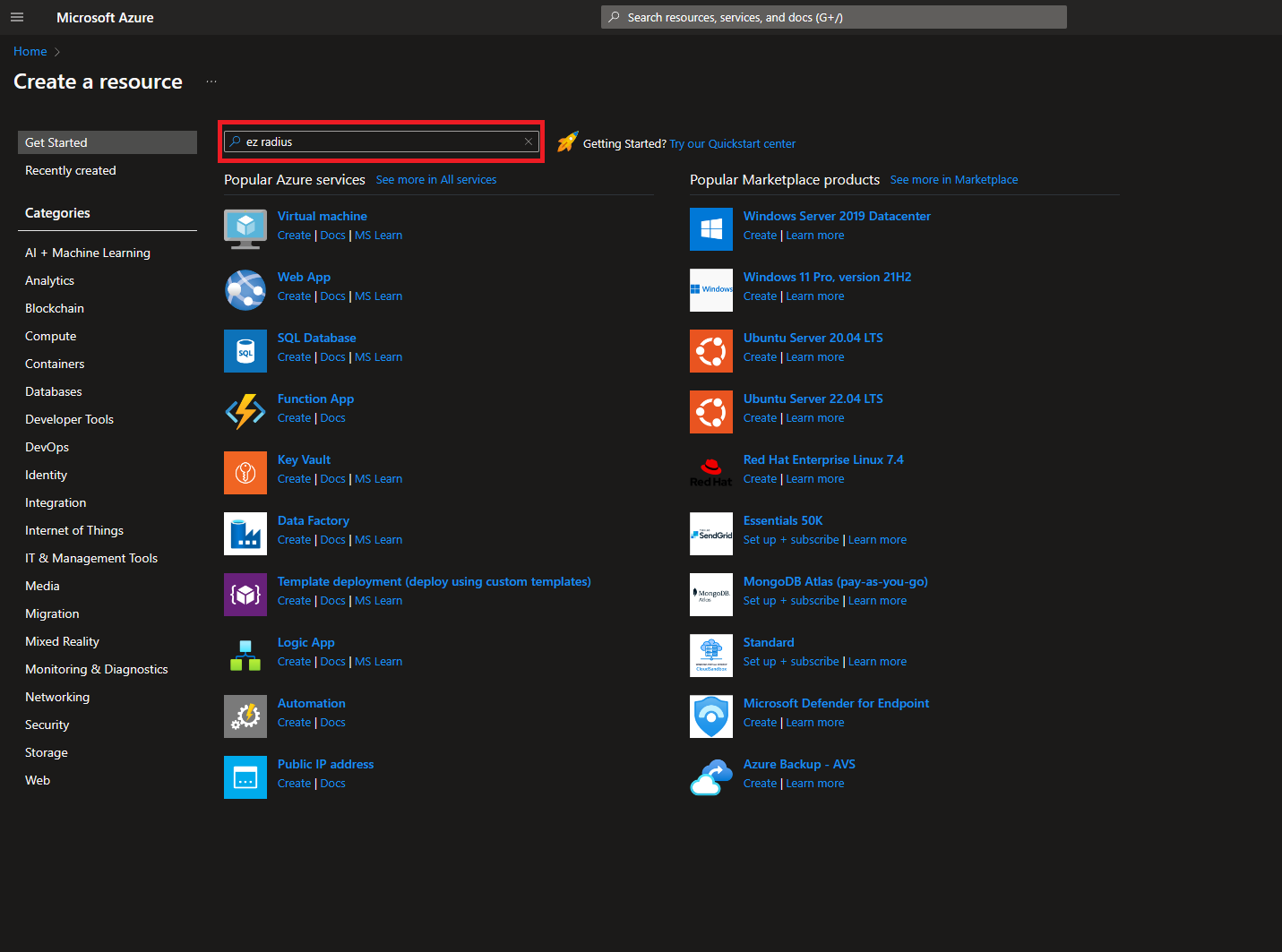The width and height of the screenshot is (1282, 952).
Task: Click the top global search resources bar
Action: (x=834, y=17)
